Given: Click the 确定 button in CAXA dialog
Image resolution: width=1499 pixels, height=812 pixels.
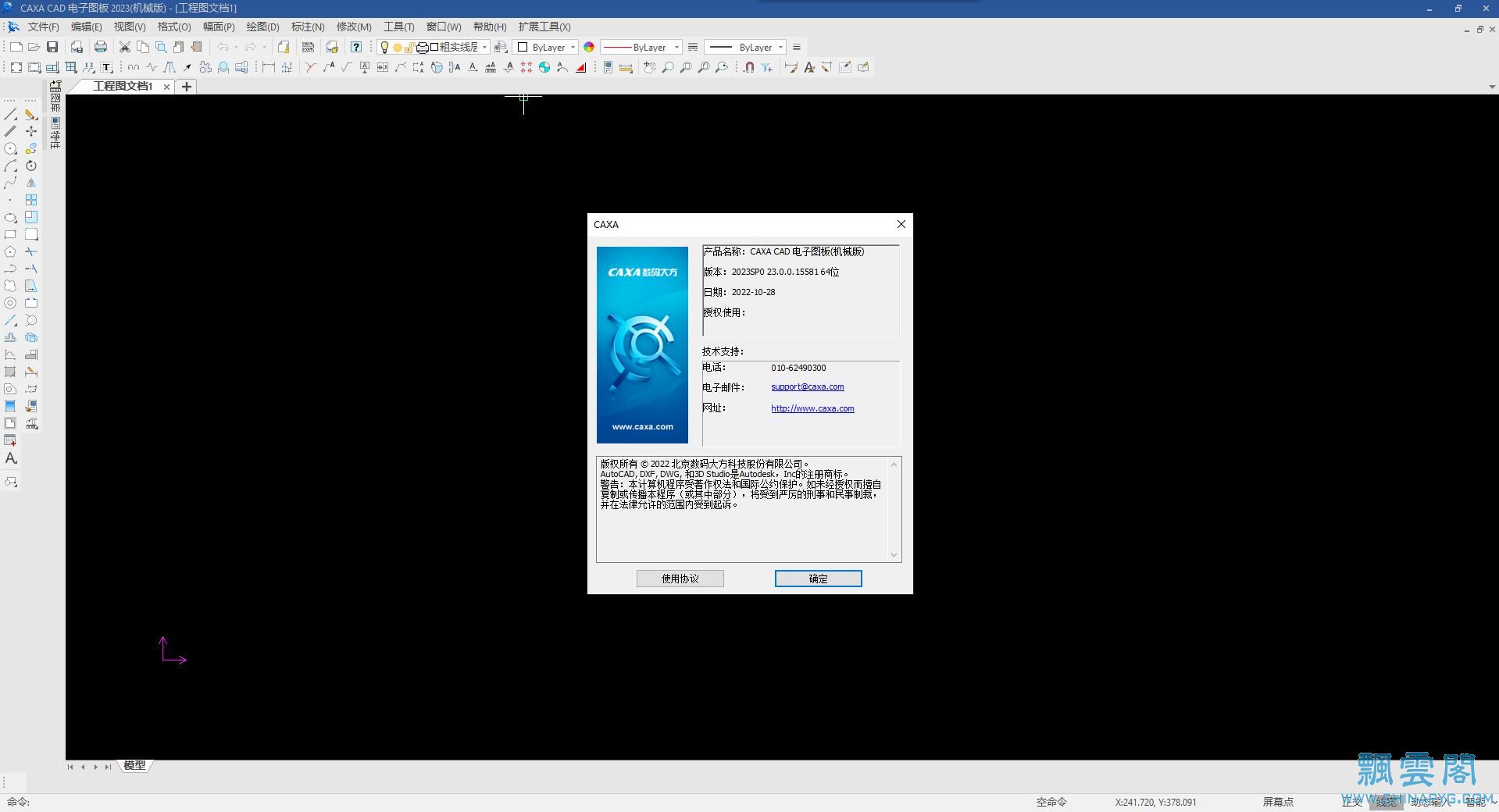Looking at the screenshot, I should point(818,579).
